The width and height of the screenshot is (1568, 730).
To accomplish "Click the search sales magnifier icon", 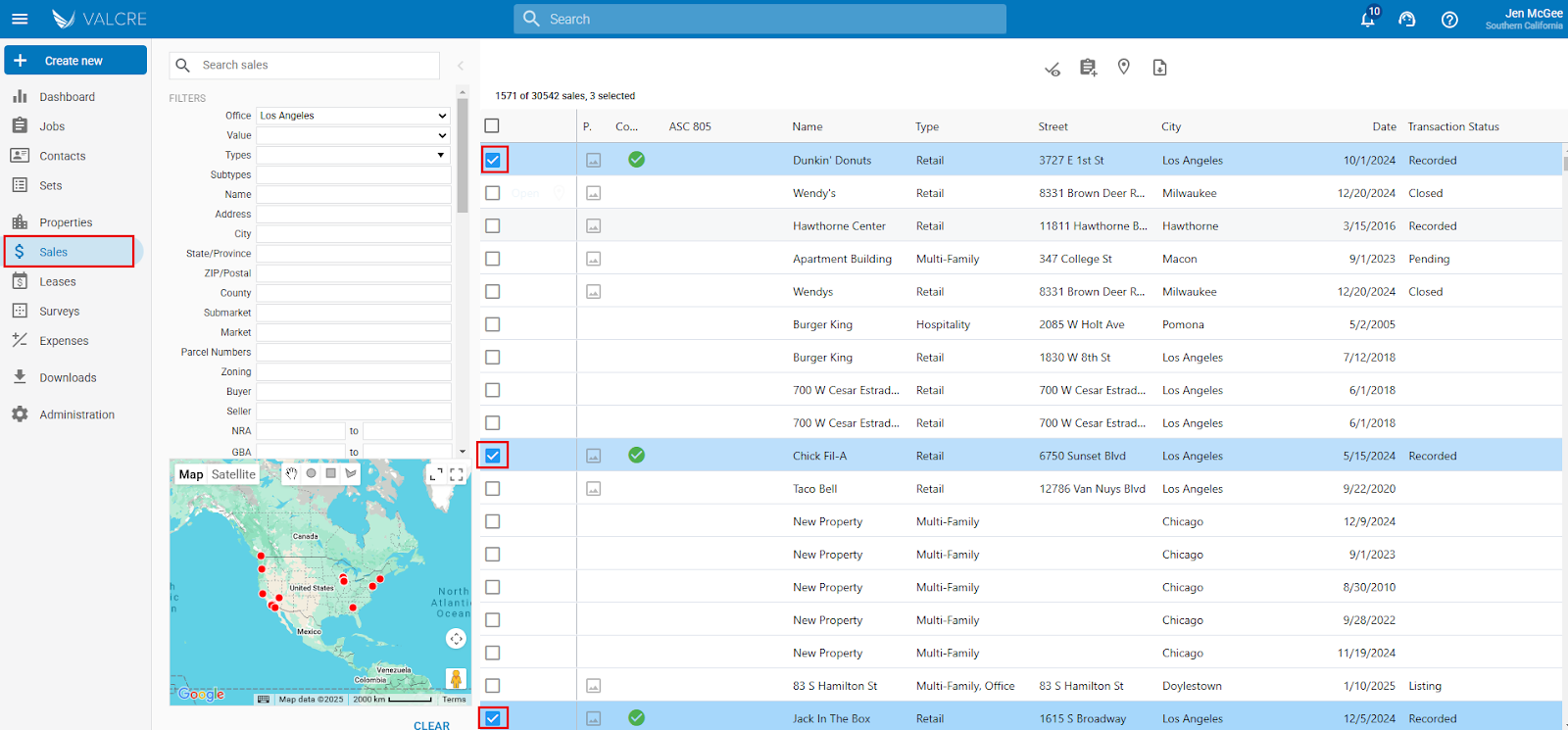I will [x=182, y=65].
